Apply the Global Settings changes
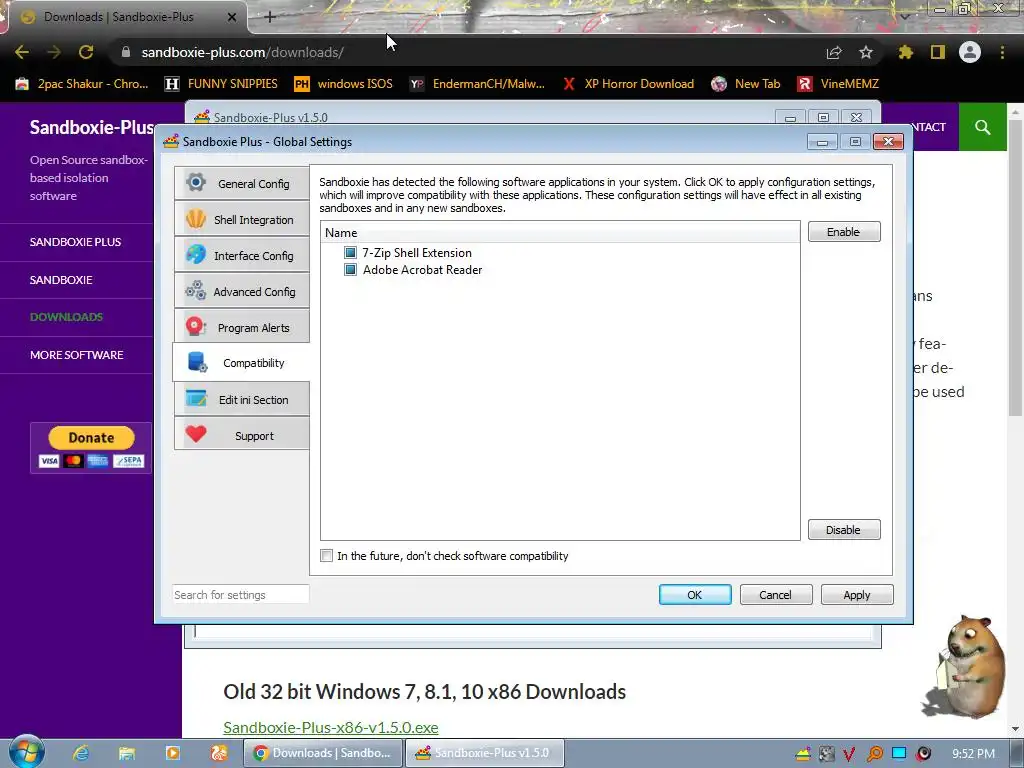This screenshot has width=1024, height=768. (857, 595)
